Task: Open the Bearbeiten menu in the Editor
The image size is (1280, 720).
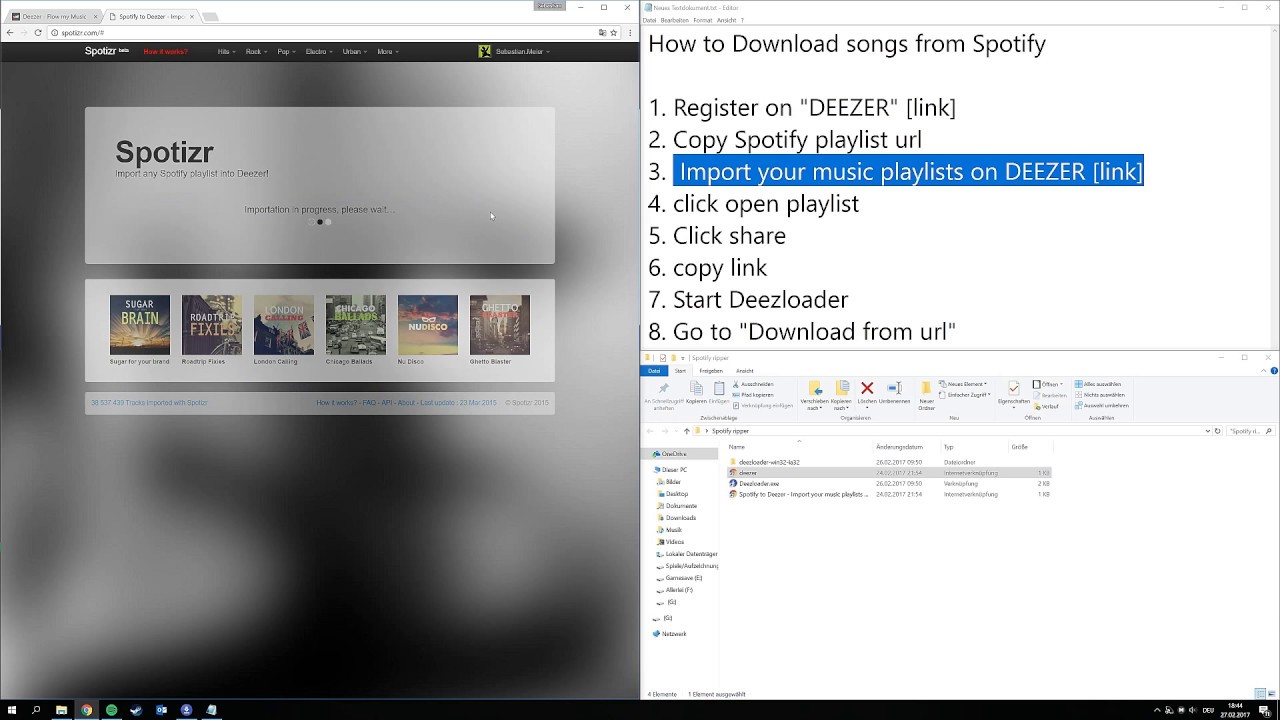Action: point(675,20)
